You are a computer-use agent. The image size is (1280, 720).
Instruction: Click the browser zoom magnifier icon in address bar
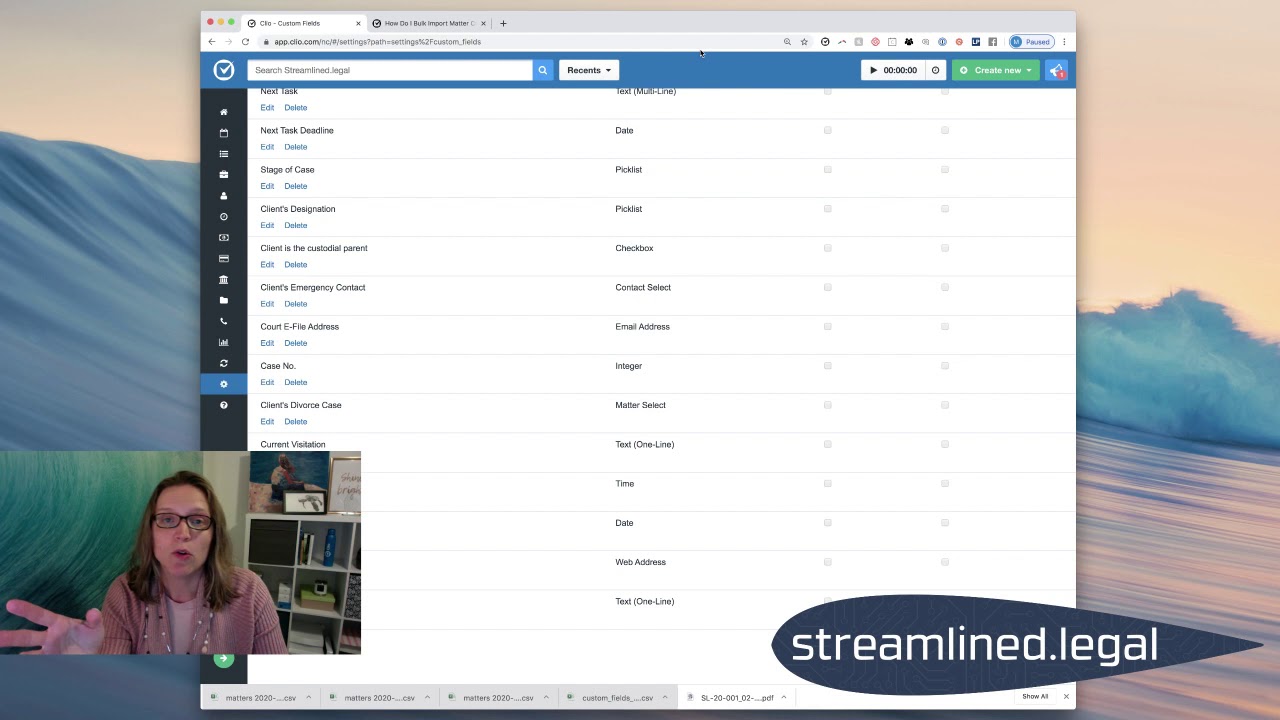click(x=787, y=42)
